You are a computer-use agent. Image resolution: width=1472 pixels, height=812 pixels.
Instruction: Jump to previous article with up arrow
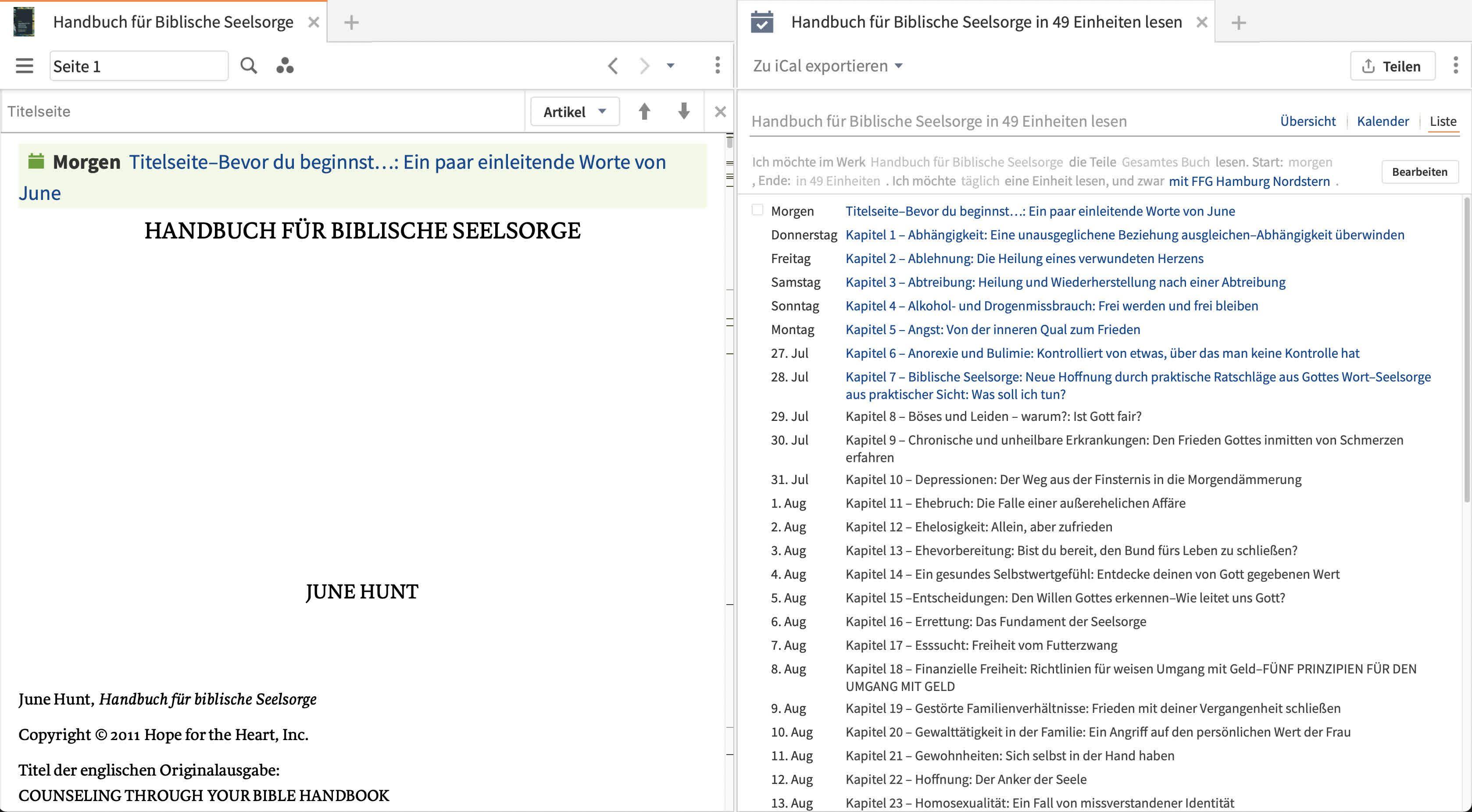tap(644, 111)
